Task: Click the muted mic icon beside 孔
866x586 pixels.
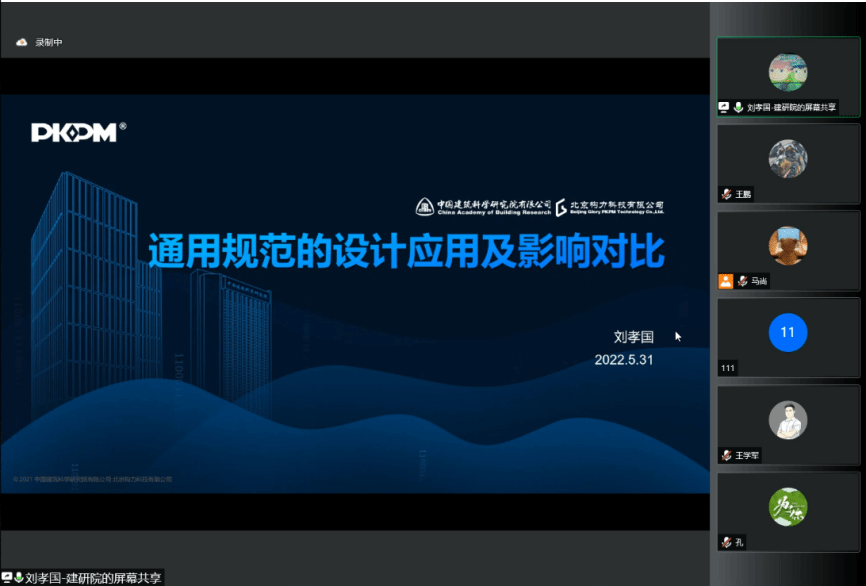Action: tap(727, 542)
